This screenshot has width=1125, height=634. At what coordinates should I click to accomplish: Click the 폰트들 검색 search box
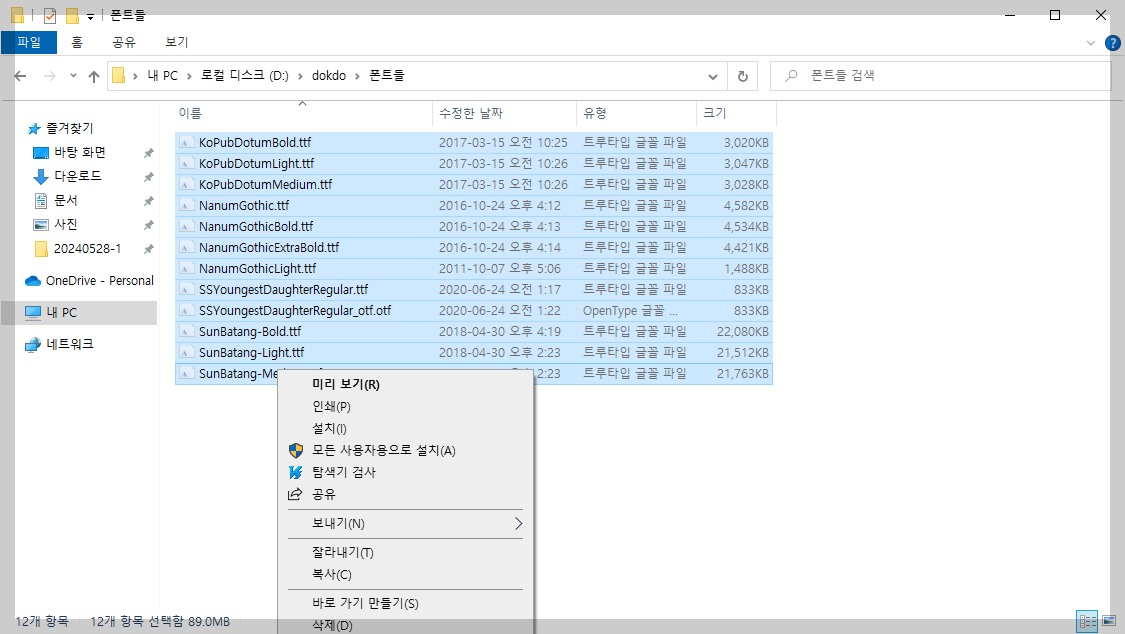point(941,75)
